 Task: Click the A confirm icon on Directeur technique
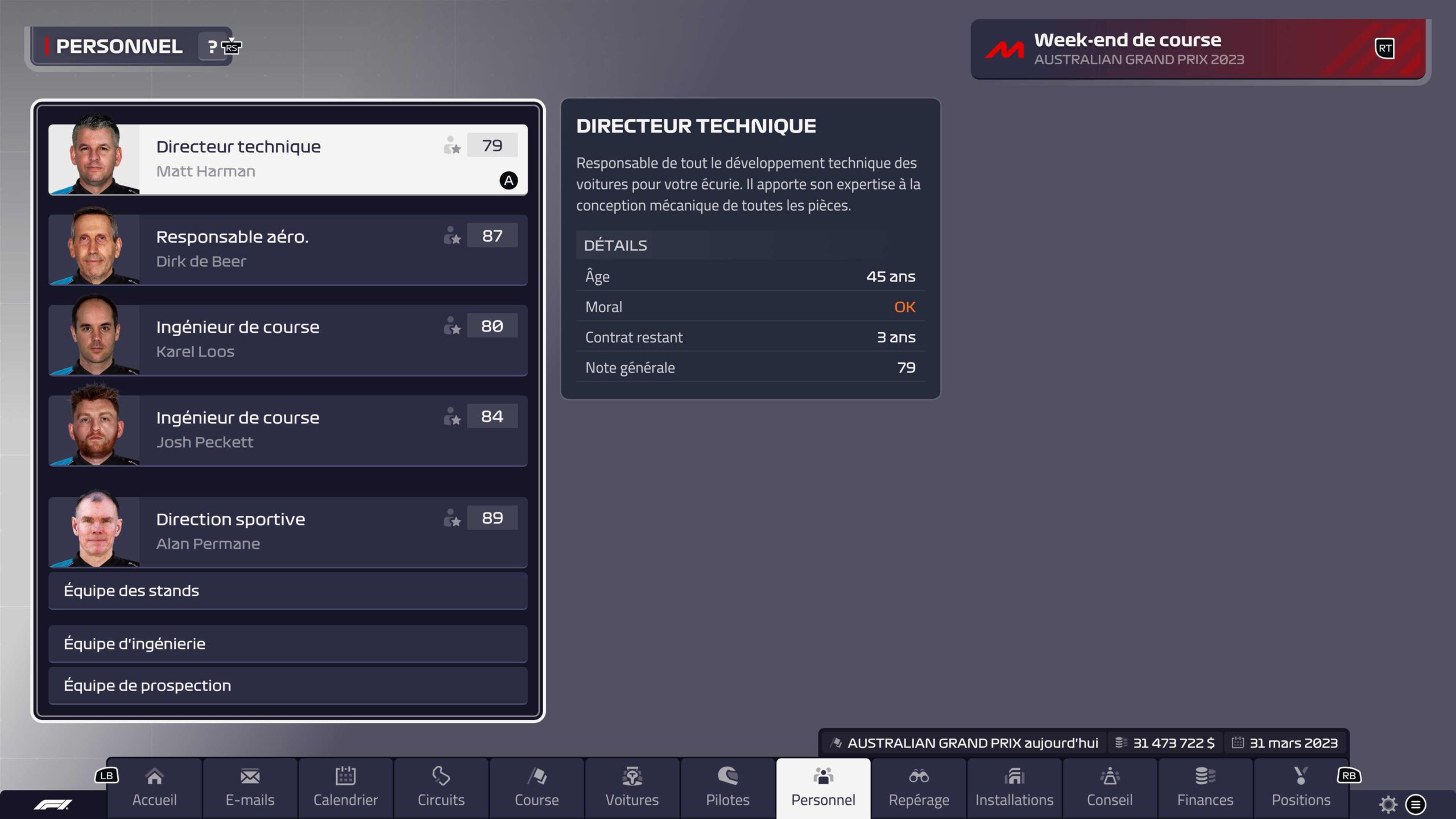tap(508, 181)
